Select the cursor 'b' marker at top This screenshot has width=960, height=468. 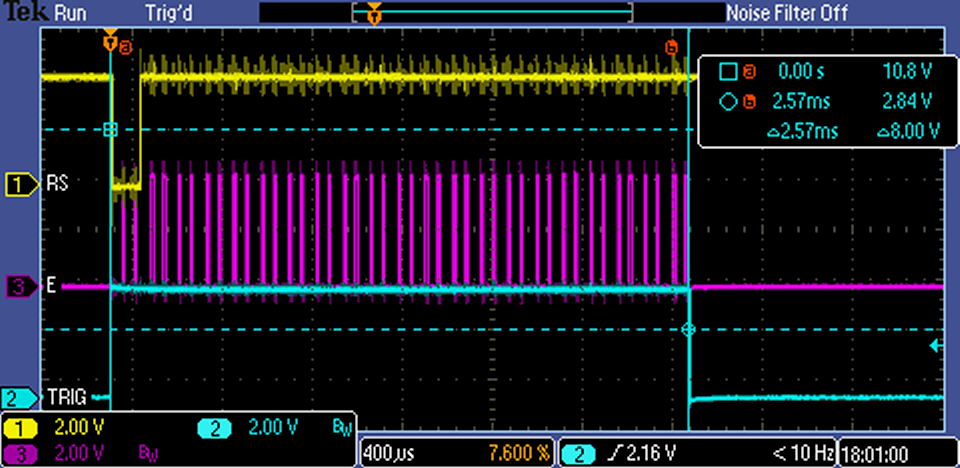pos(670,46)
